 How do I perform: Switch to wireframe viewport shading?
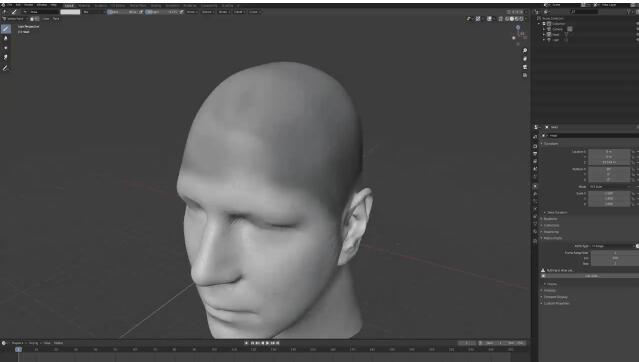[507, 18]
